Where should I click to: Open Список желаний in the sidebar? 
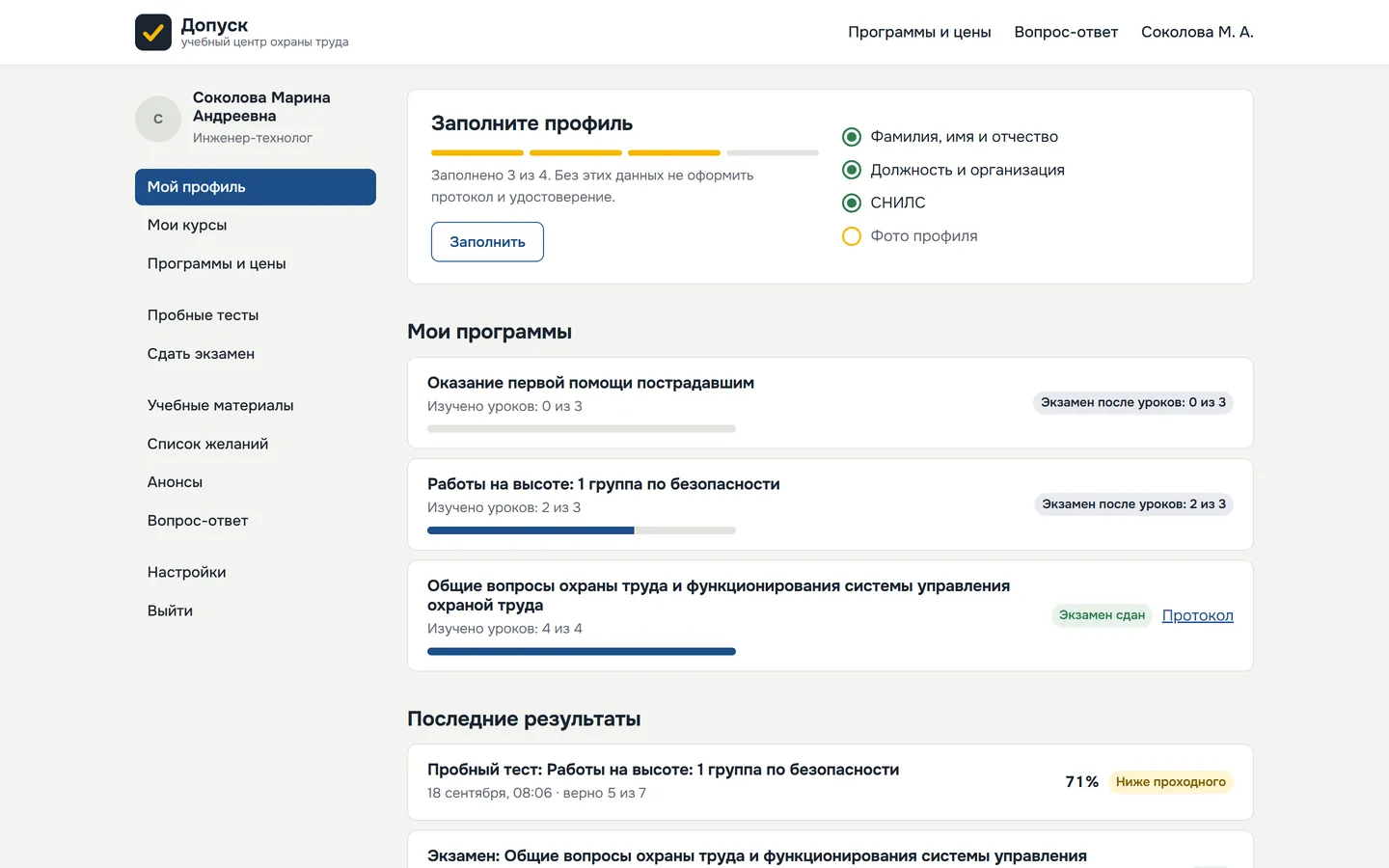(x=256, y=444)
